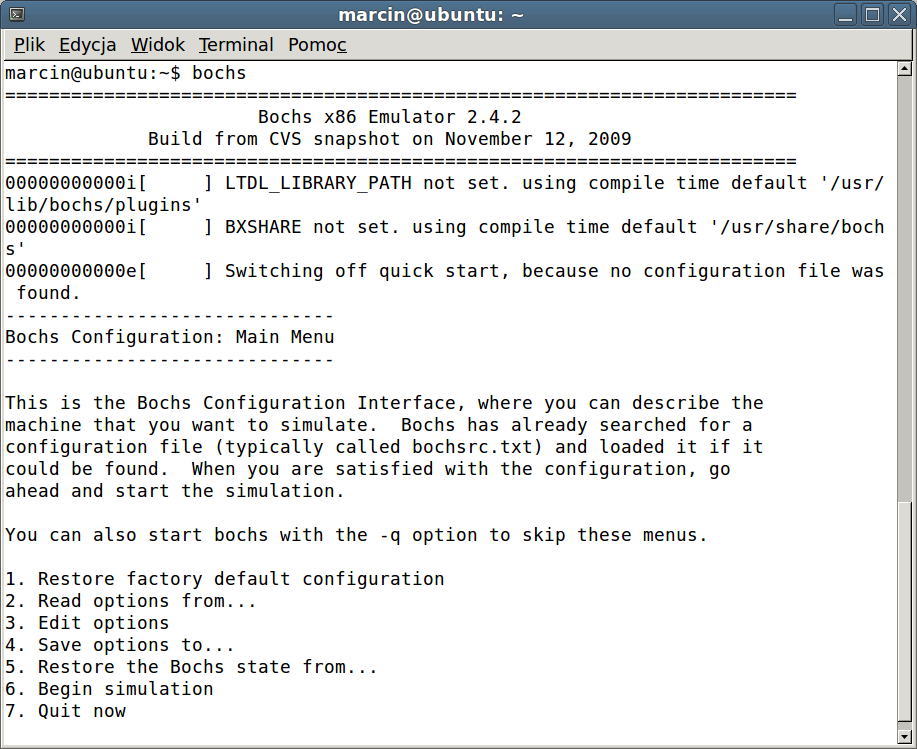The image size is (917, 749).
Task: Open the Pomoc menu
Action: (317, 45)
